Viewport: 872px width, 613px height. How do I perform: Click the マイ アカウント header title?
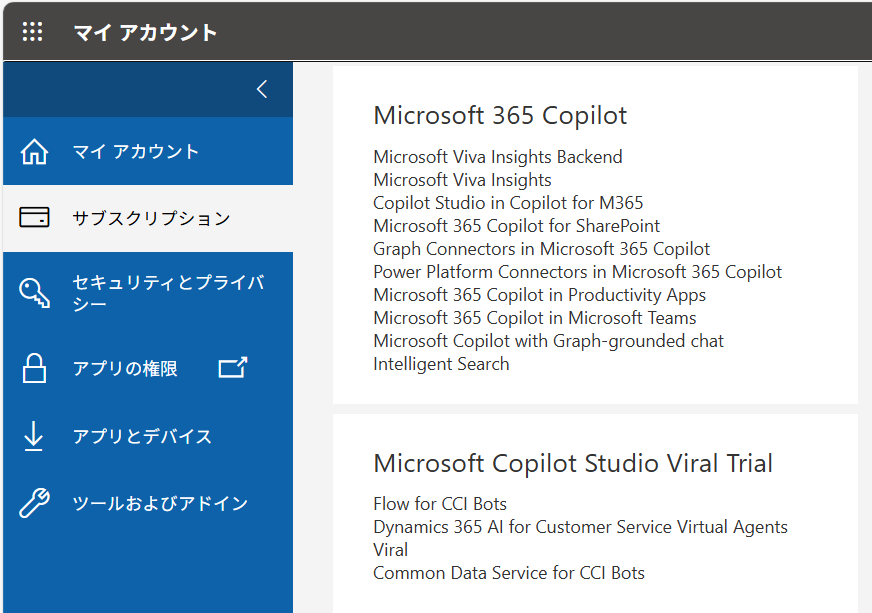pyautogui.click(x=145, y=32)
